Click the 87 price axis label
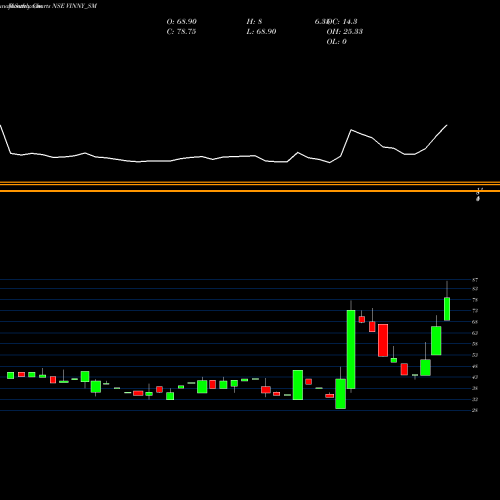 [x=475, y=280]
